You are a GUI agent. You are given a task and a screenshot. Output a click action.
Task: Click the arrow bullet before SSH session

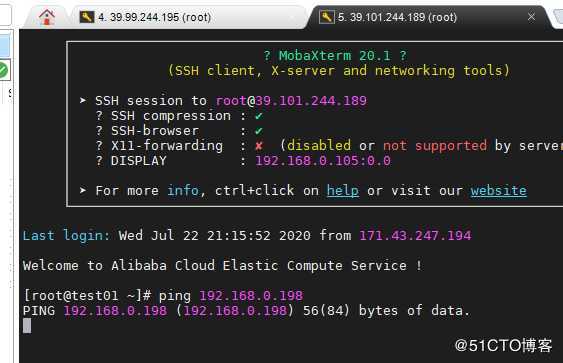(83, 100)
